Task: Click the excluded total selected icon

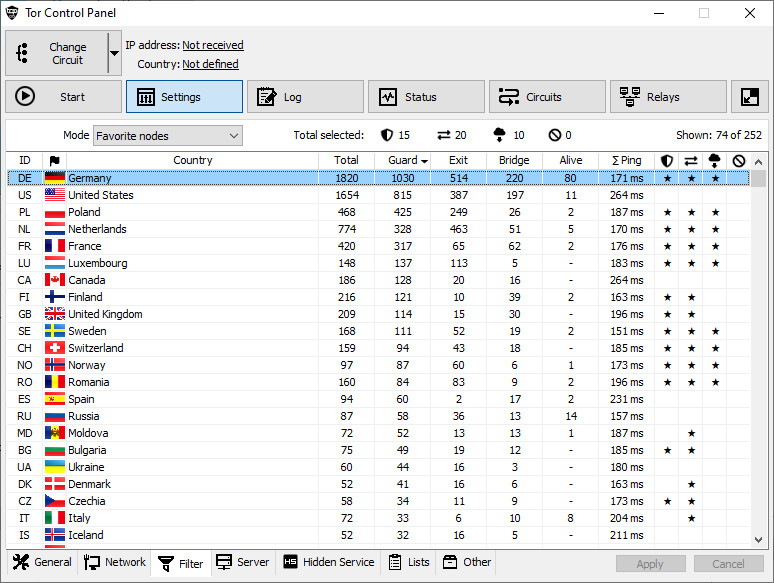Action: pos(555,135)
